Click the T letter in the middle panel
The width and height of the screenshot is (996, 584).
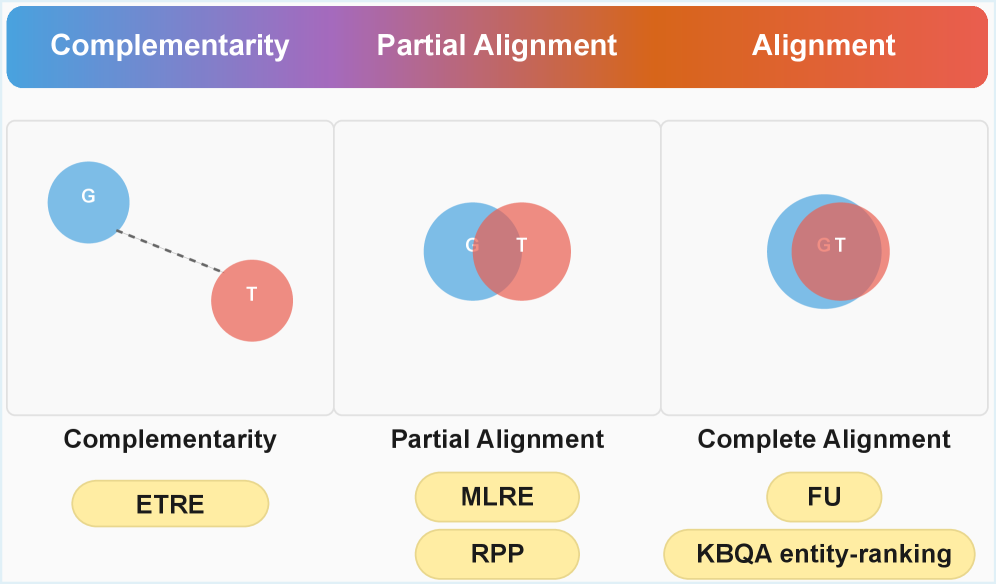[x=522, y=245]
